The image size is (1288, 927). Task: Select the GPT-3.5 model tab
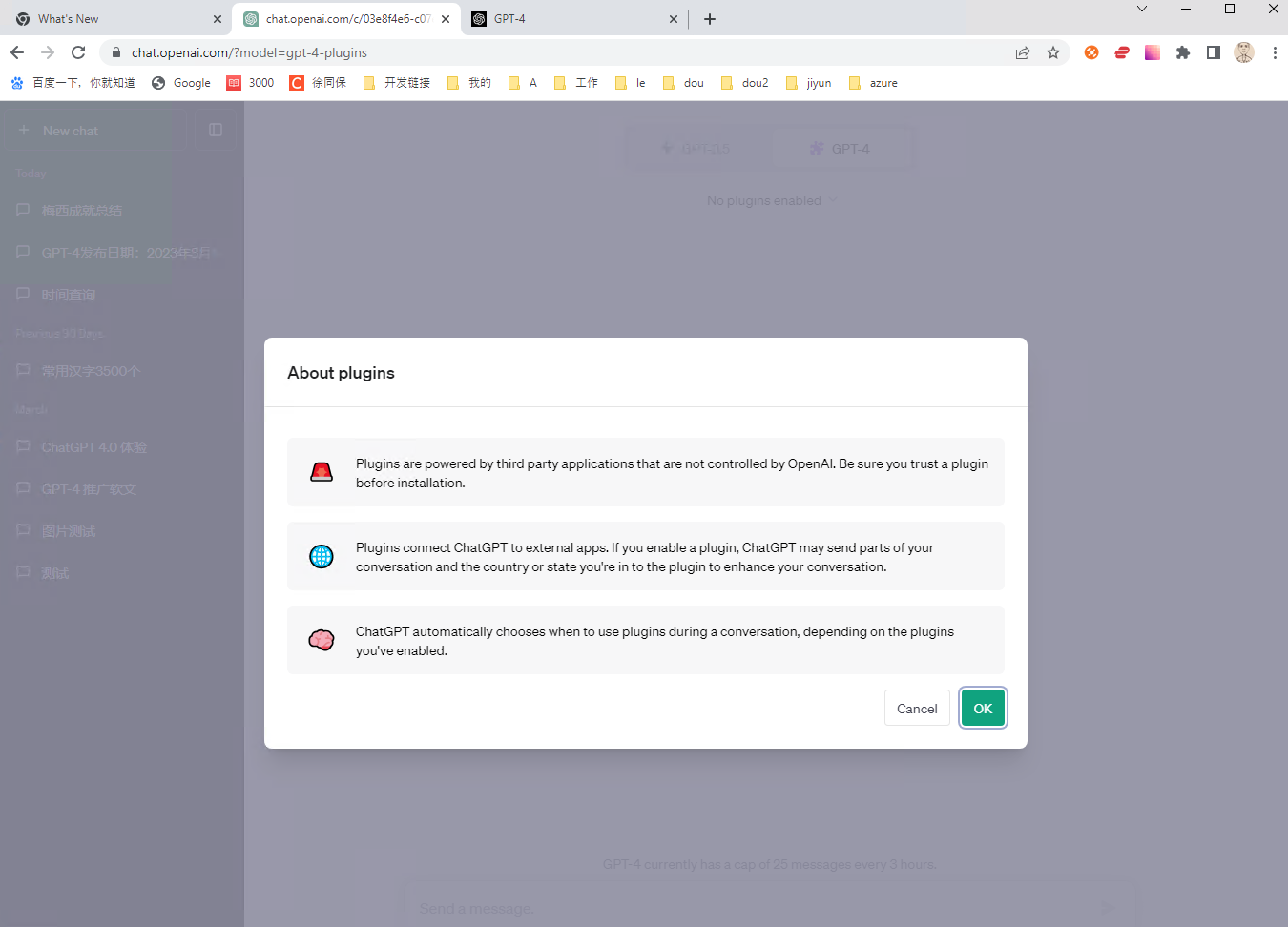click(697, 149)
